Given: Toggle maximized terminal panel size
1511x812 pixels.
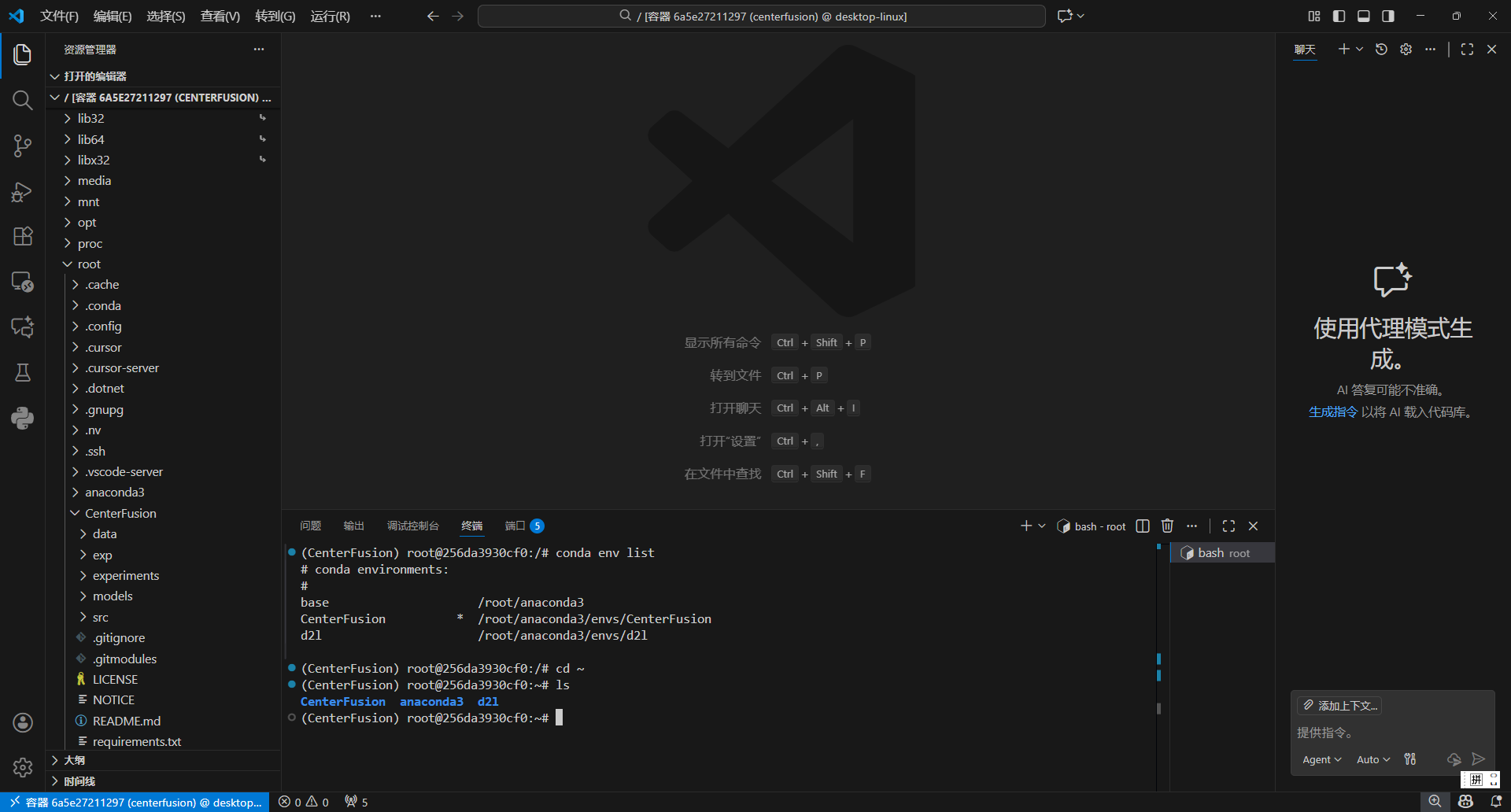Looking at the screenshot, I should point(1228,526).
